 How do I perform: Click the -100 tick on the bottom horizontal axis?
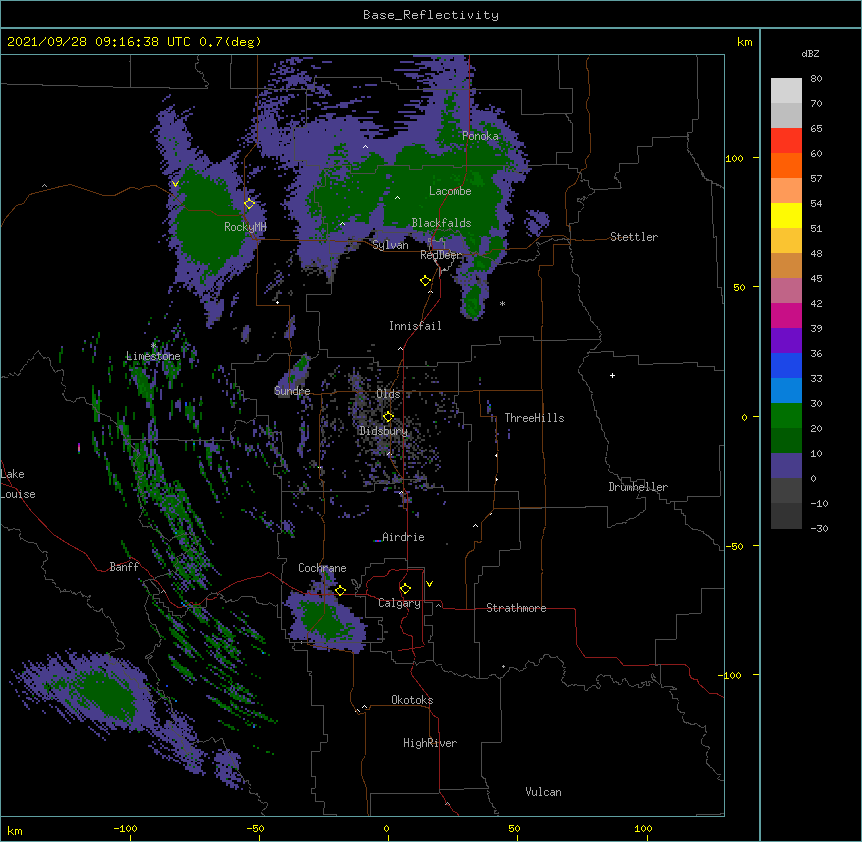(125, 828)
